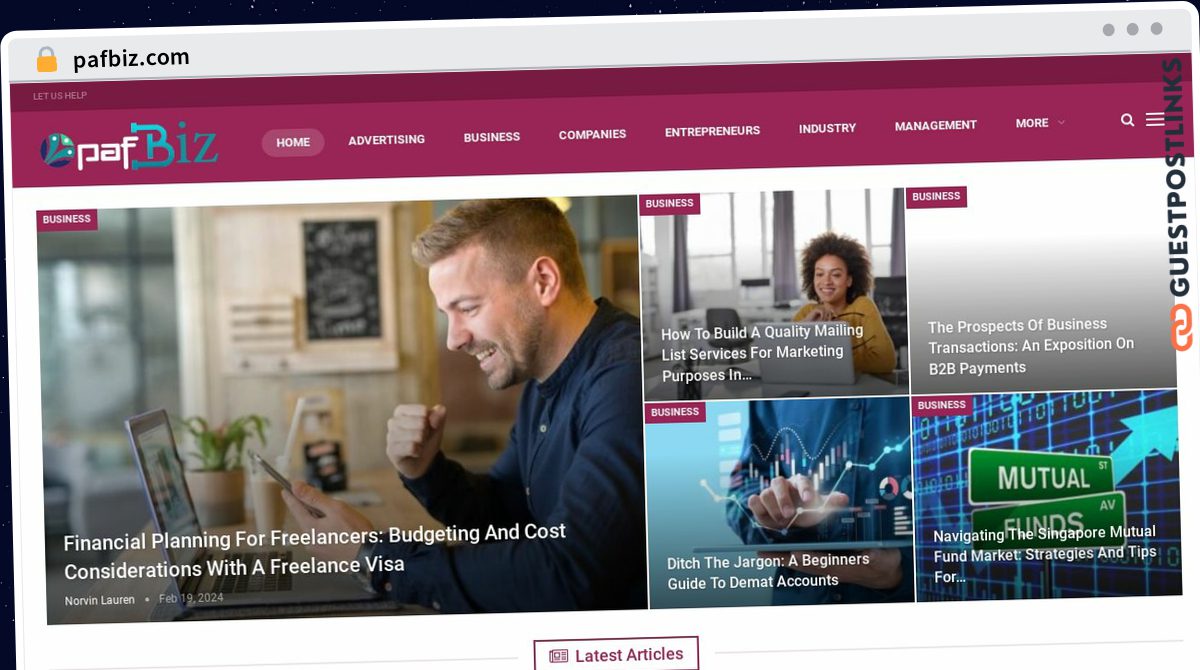Open the Advertising menu item
The height and width of the screenshot is (670, 1200).
386,140
